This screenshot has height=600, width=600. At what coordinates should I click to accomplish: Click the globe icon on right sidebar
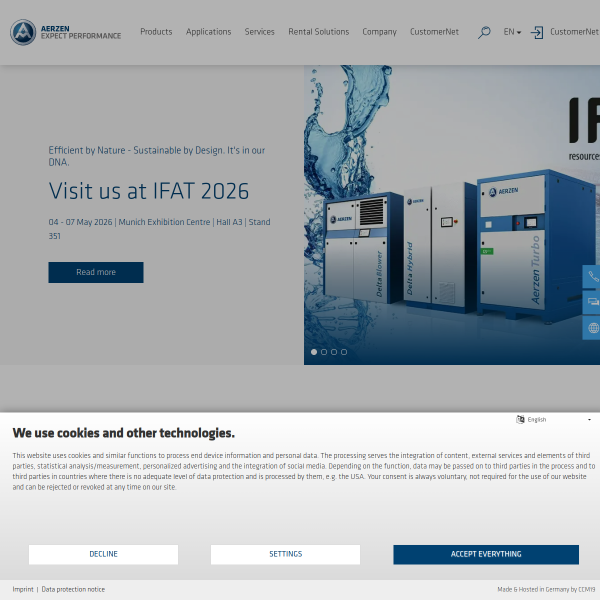tap(593, 328)
